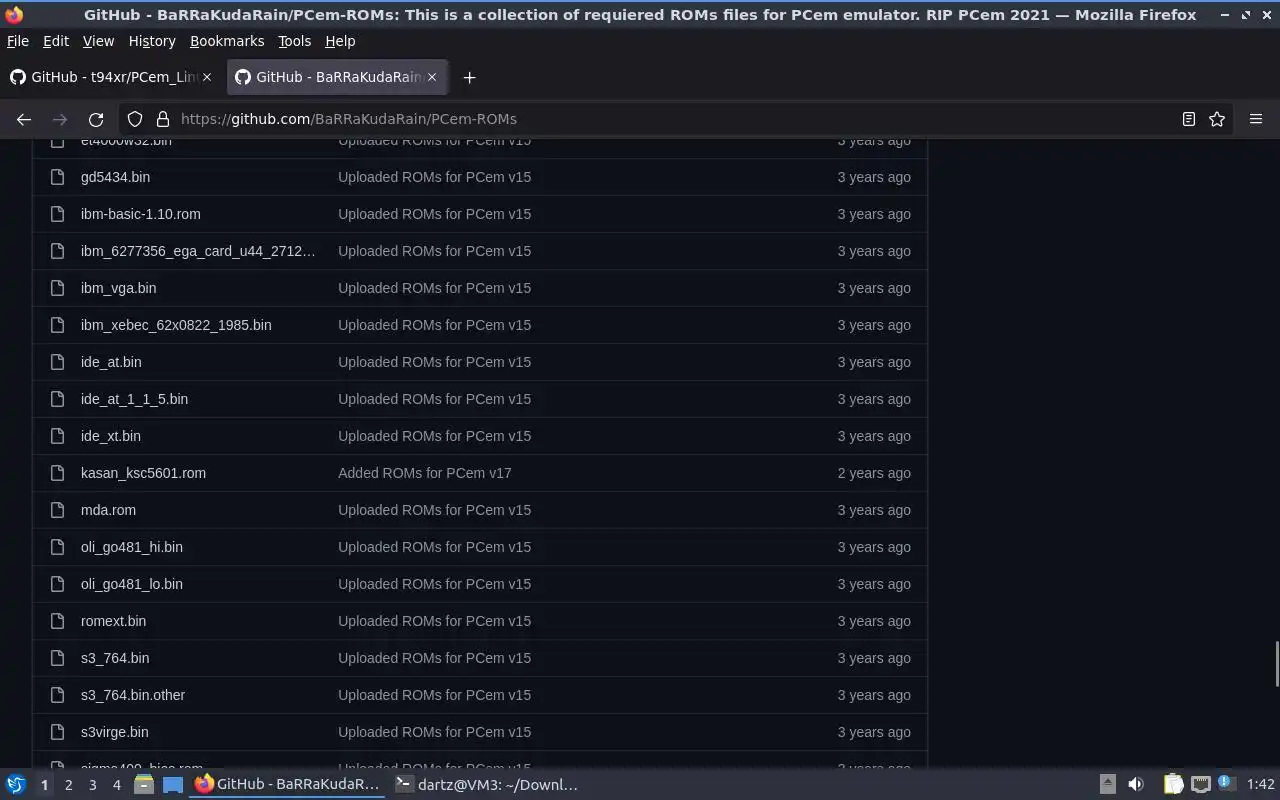Open the File menu
Screen dimensions: 1280x800
coord(18,41)
